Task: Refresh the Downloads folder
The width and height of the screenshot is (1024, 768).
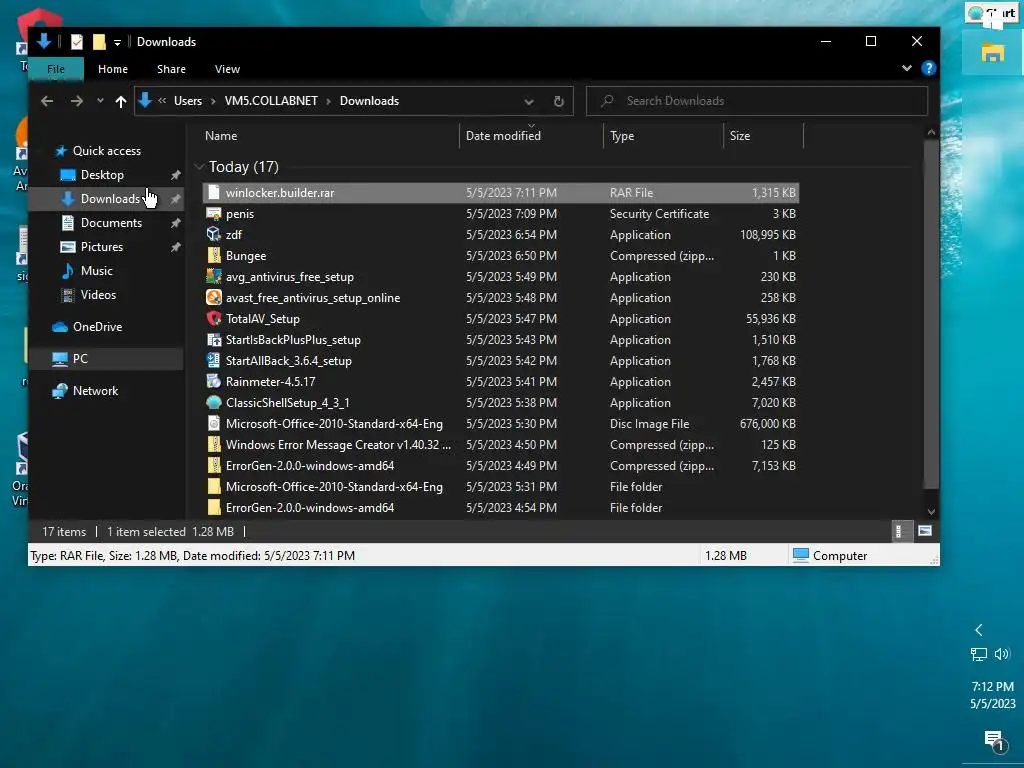Action: click(x=558, y=101)
